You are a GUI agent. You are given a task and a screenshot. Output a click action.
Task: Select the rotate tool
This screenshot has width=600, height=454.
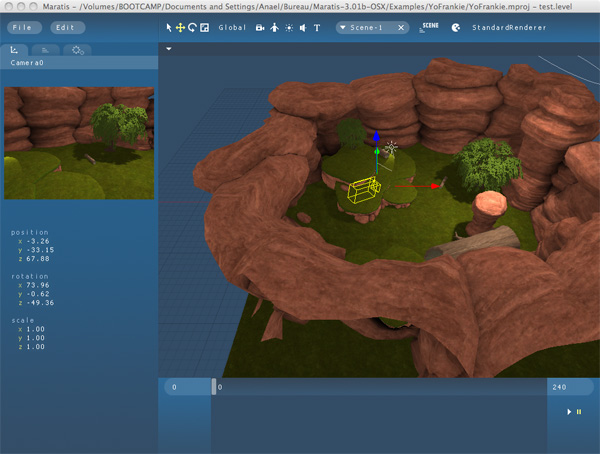click(x=192, y=28)
